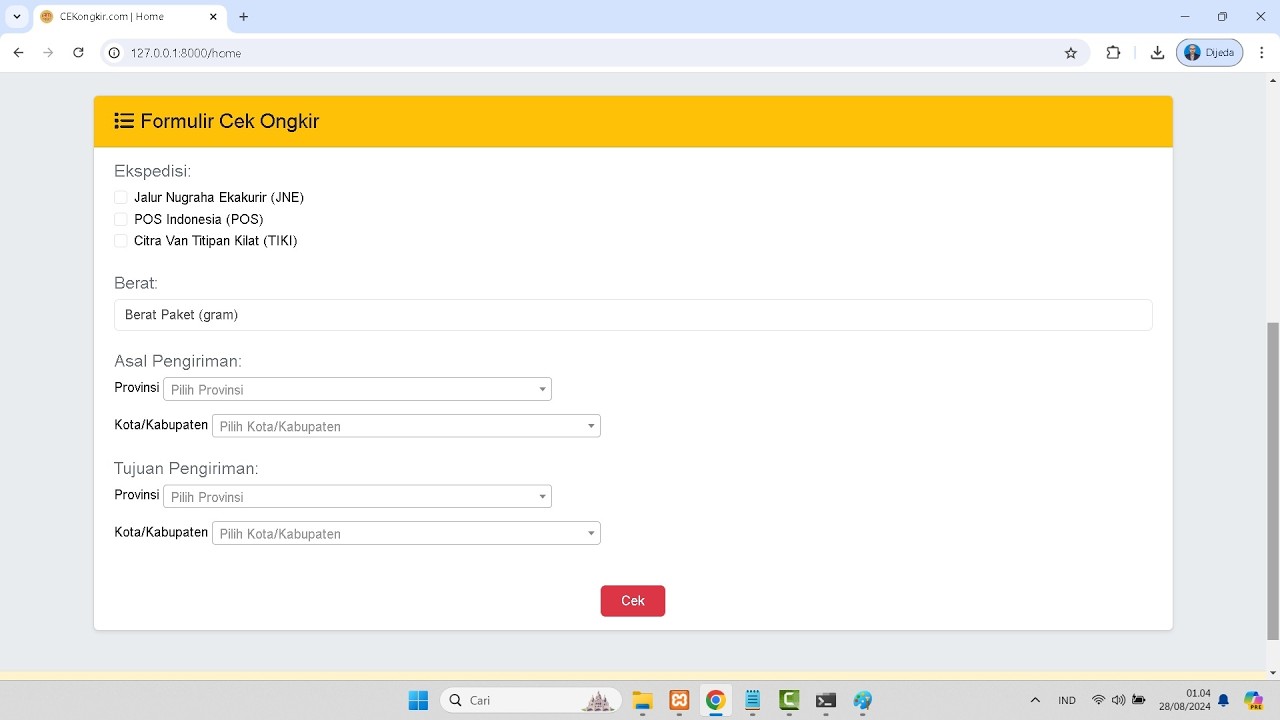This screenshot has height=720, width=1280.
Task: Open the Camtasia taskbar icon
Action: pos(789,700)
